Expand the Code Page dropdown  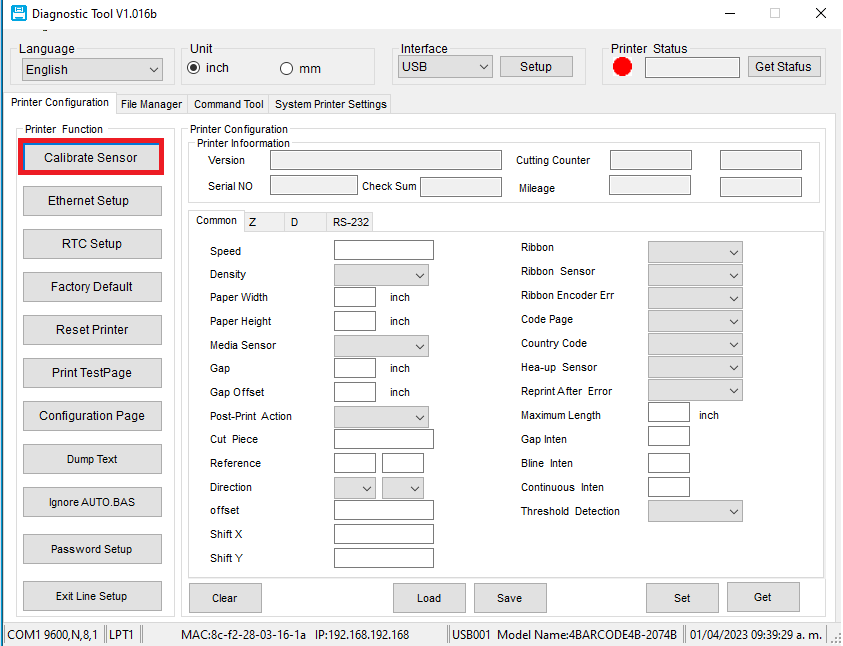695,321
